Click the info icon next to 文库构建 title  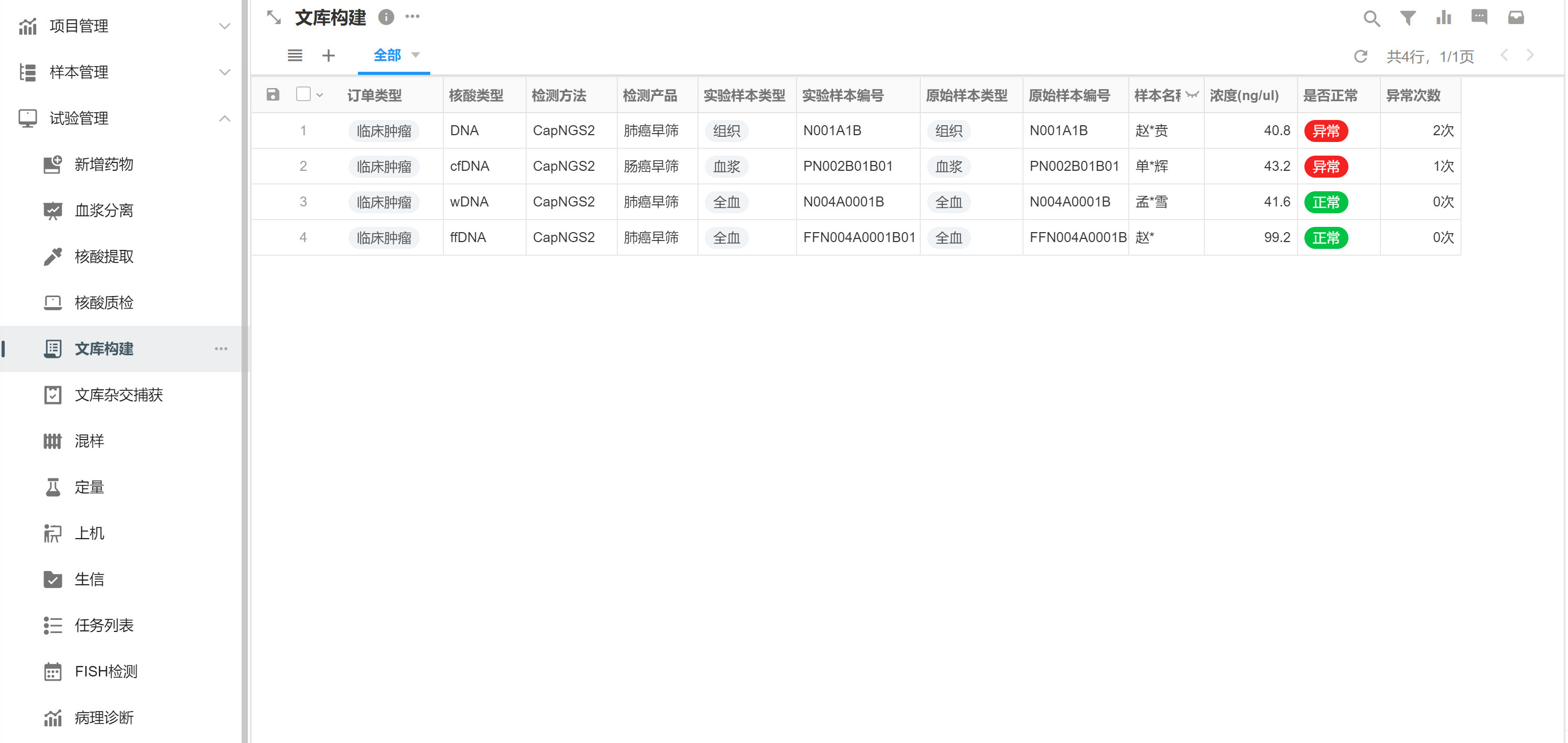tap(386, 17)
